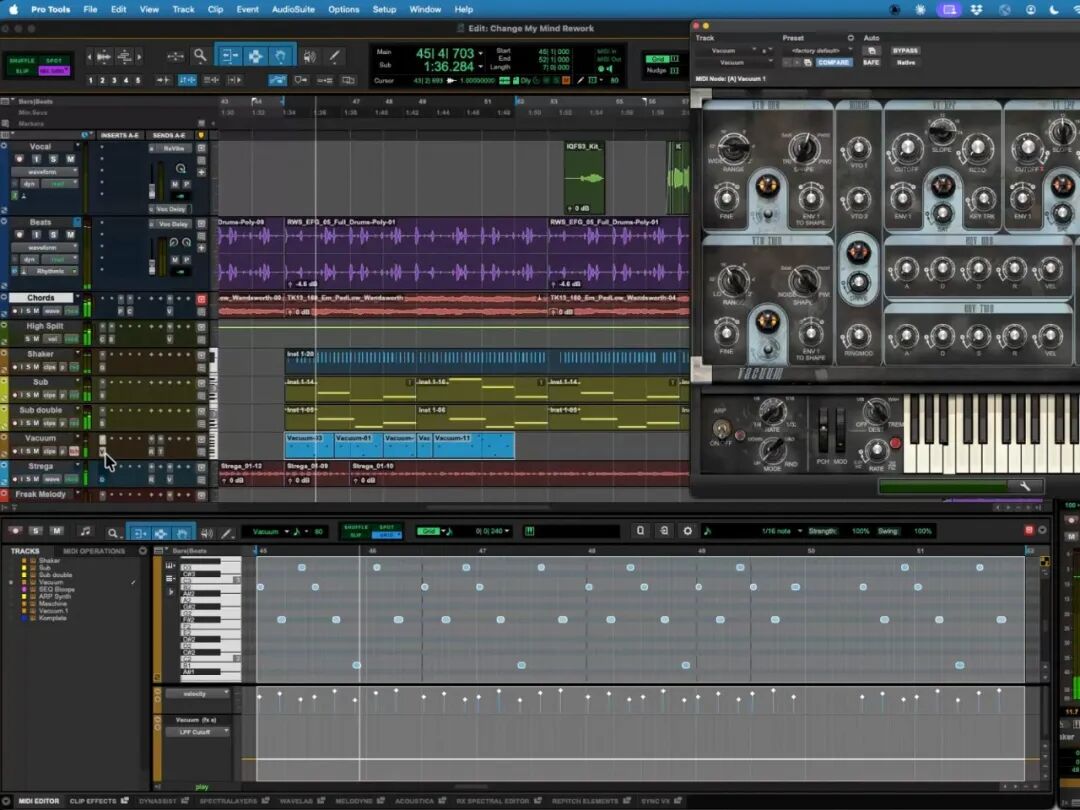
Task: Click the CUTOFF knob in Vacuum filter
Action: click(x=907, y=147)
